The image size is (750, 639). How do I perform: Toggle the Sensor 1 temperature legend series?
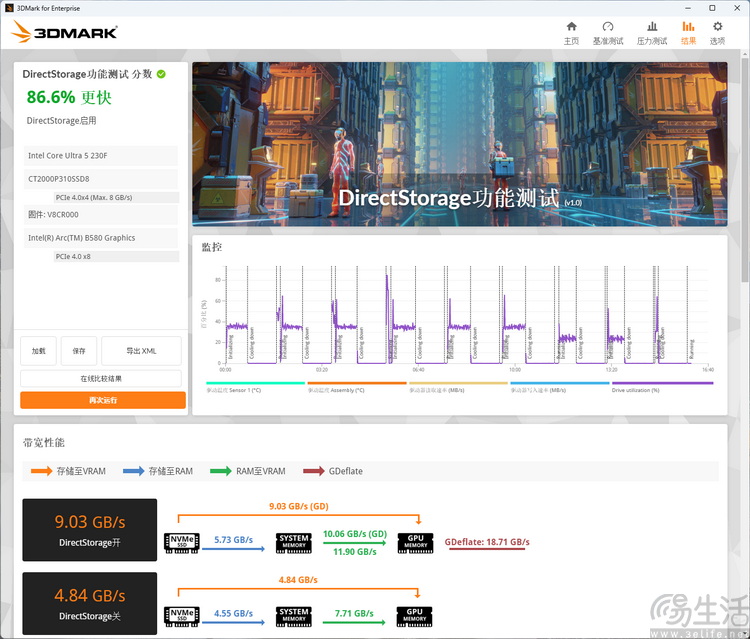tap(255, 386)
